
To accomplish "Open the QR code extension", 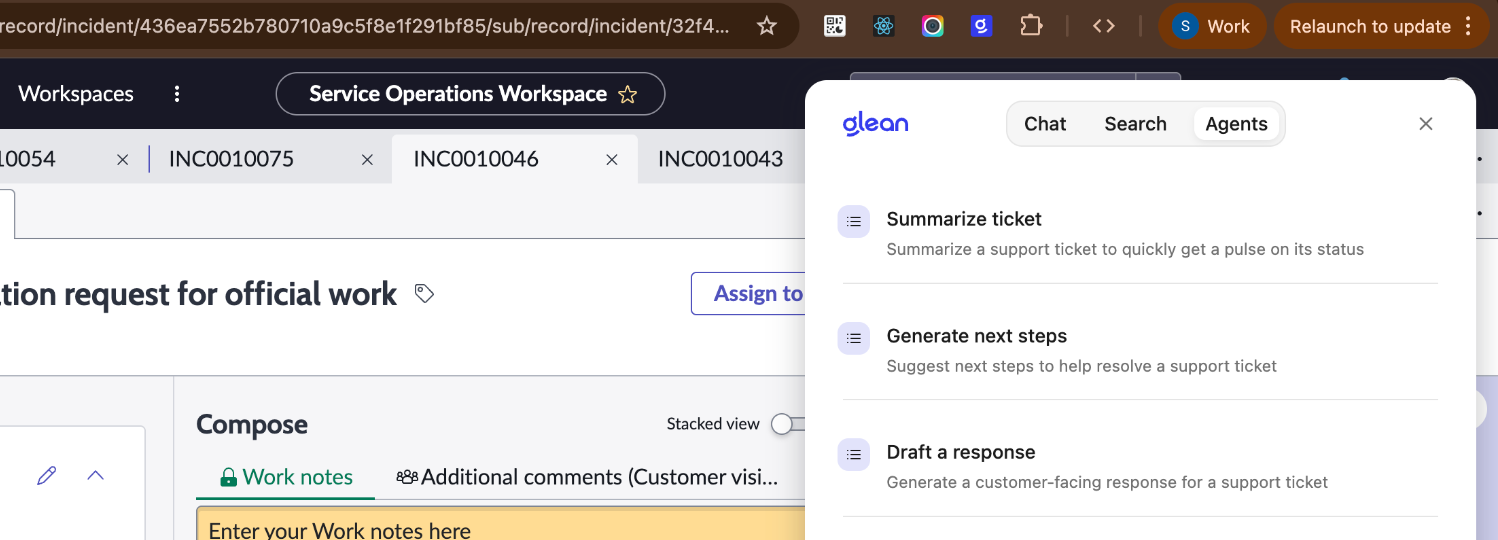I will [x=835, y=26].
